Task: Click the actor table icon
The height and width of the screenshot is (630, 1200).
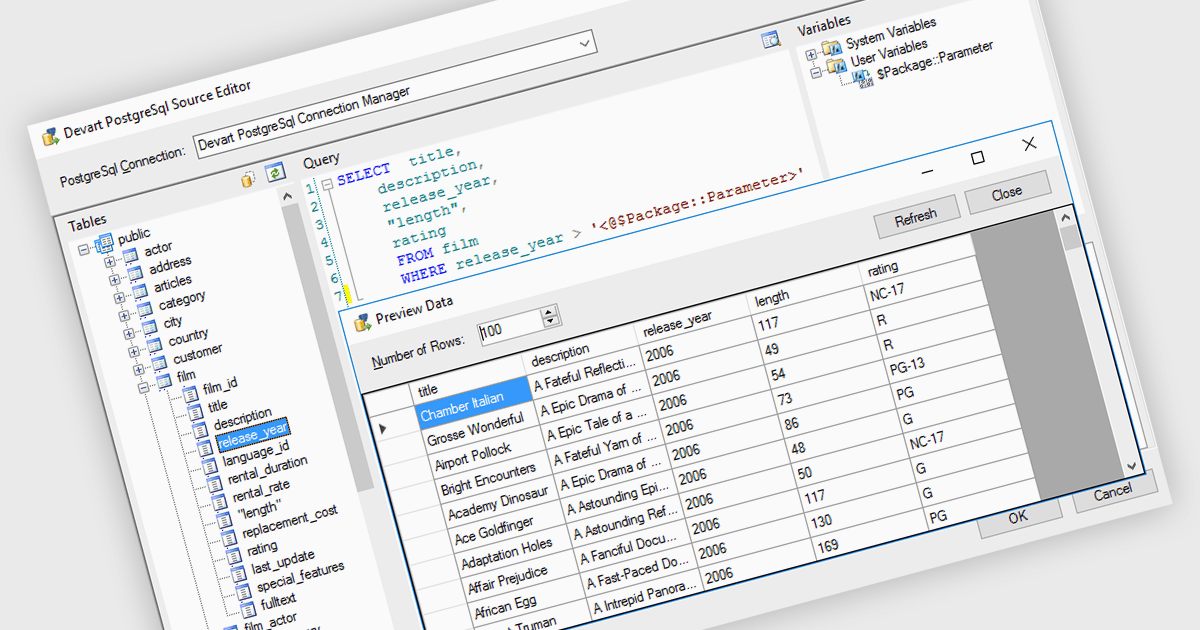Action: [x=132, y=257]
